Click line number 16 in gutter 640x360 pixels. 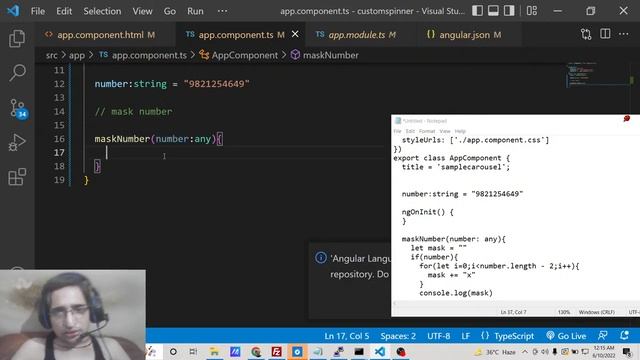point(59,139)
